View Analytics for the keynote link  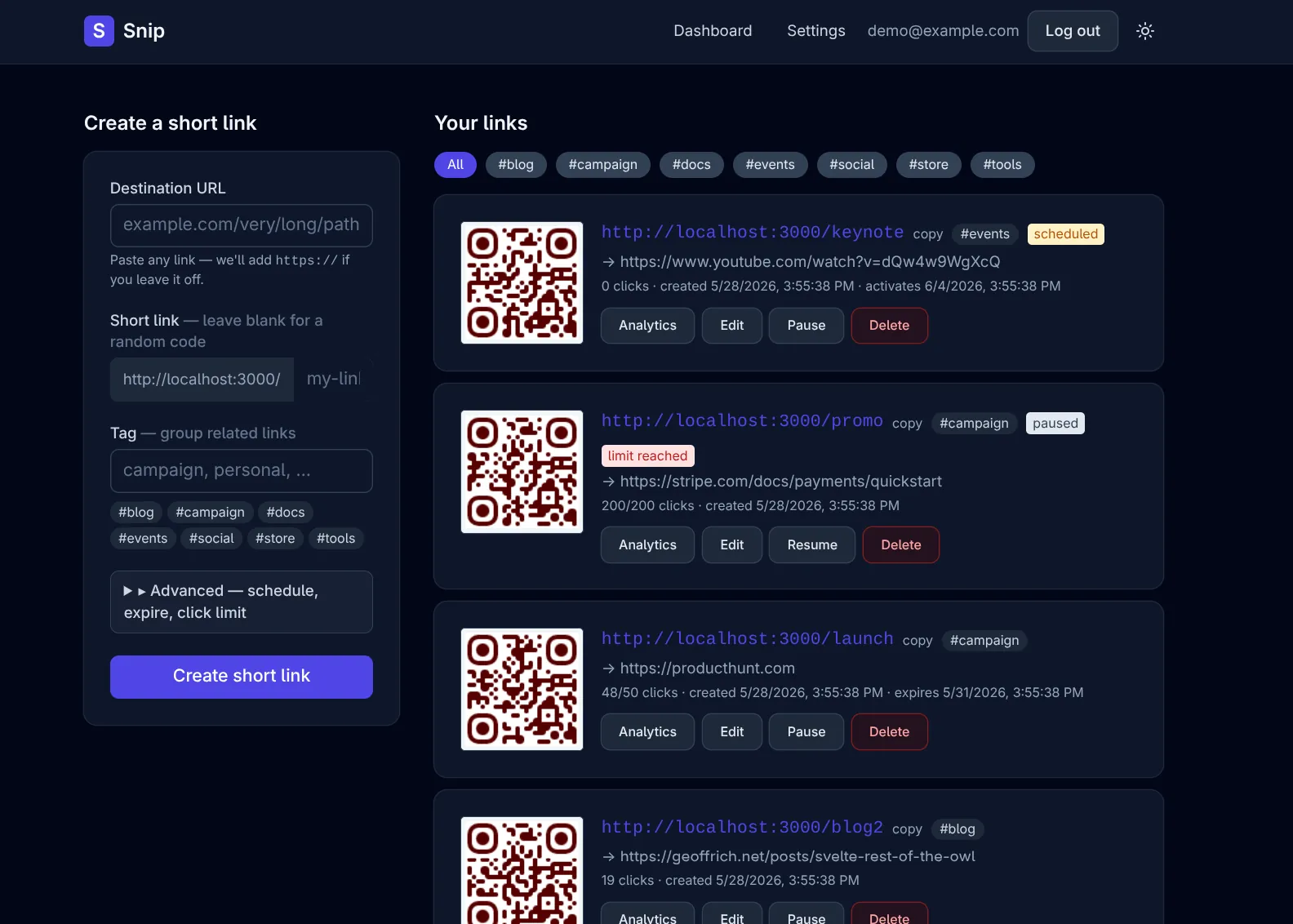(x=648, y=326)
